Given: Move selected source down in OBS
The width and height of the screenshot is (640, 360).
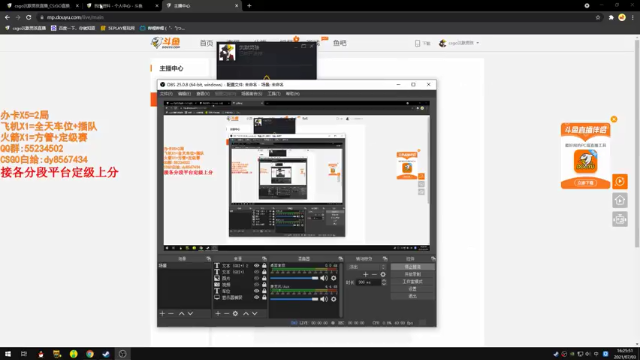Looking at the screenshot, I should pyautogui.click(x=255, y=313).
